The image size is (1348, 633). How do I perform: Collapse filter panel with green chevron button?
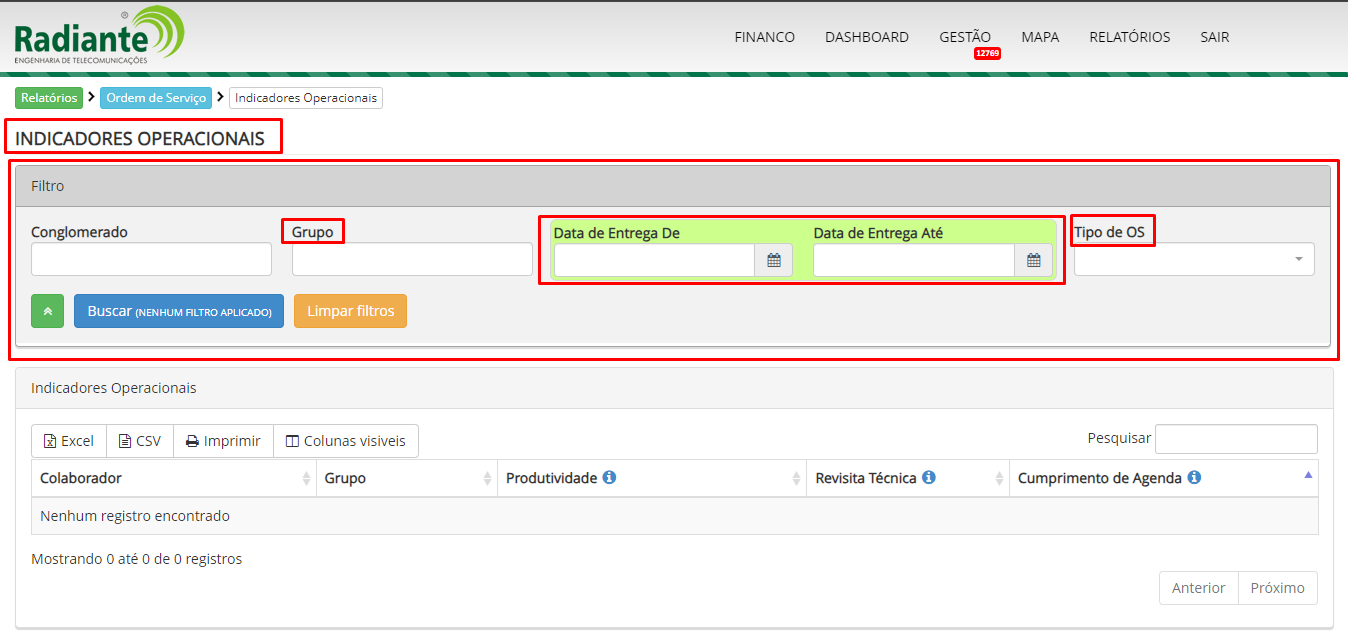tap(47, 311)
